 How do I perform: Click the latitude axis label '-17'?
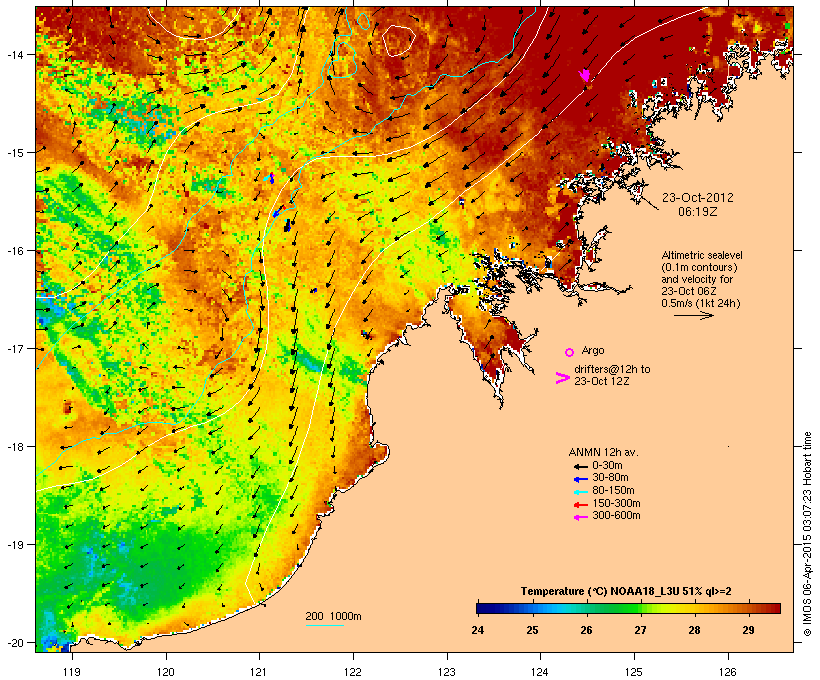point(15,348)
